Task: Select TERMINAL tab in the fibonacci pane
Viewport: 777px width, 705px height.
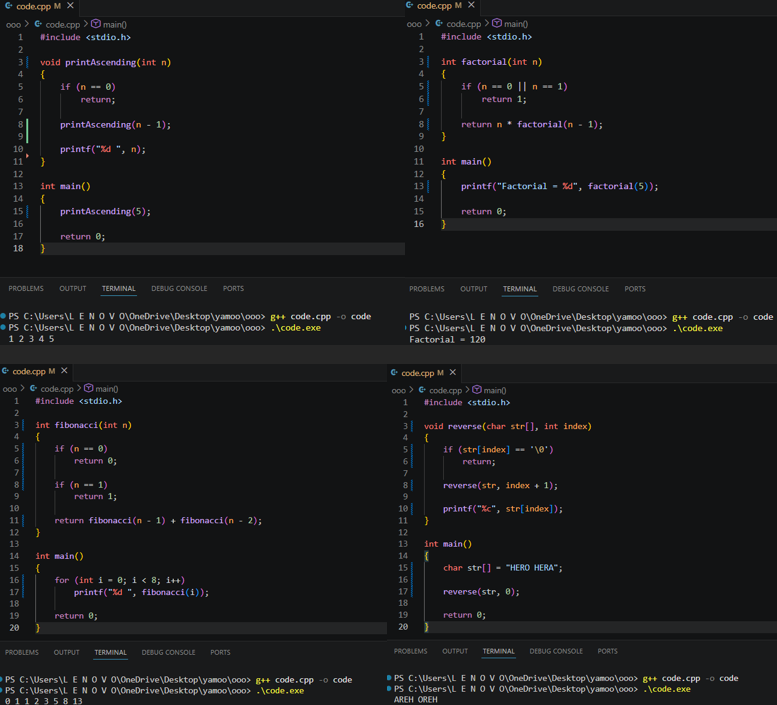Action: click(x=111, y=652)
